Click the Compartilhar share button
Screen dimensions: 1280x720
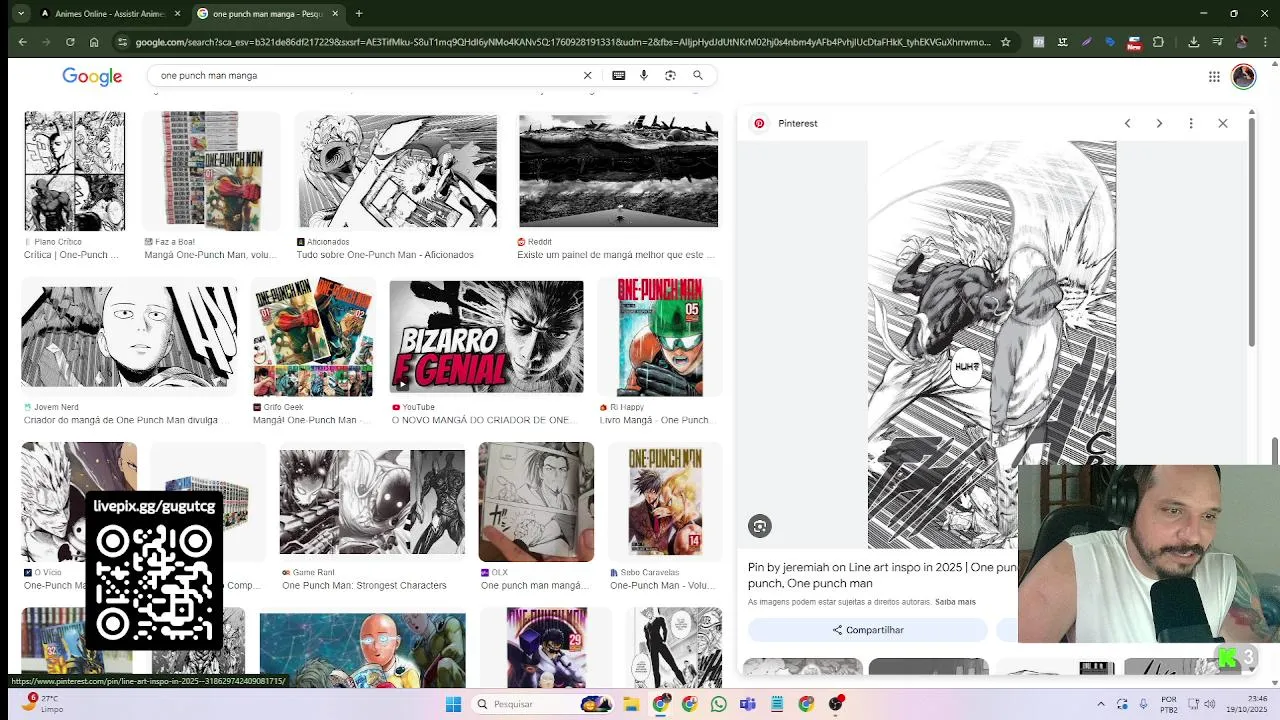(868, 630)
